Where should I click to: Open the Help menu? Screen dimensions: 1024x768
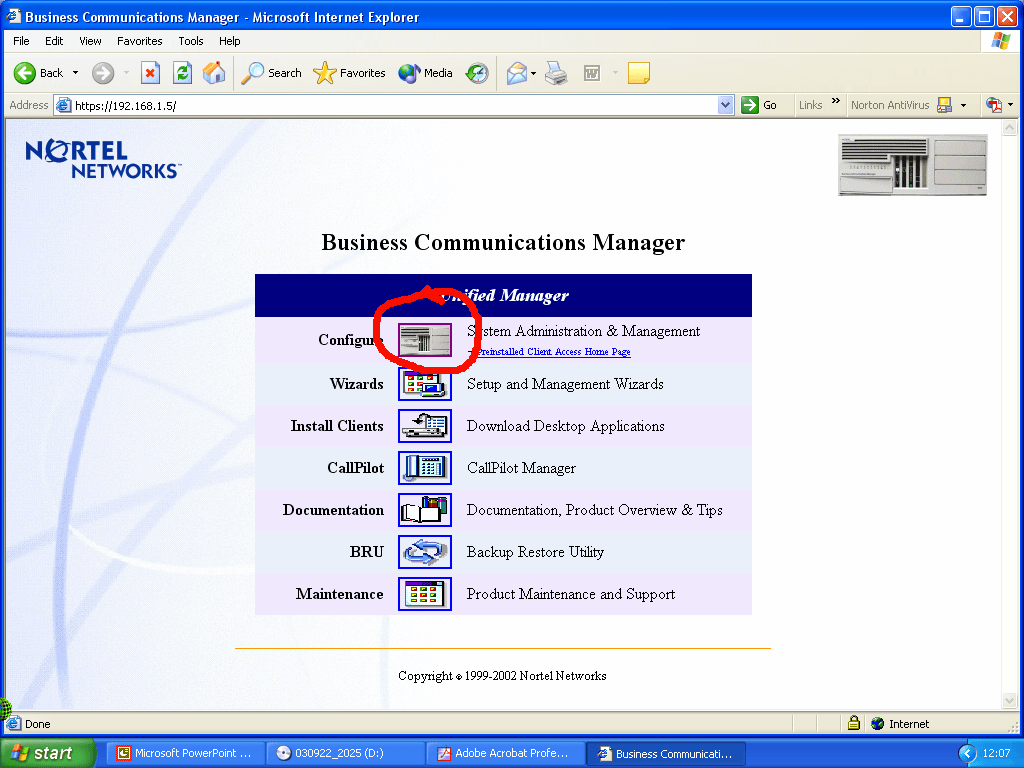(x=229, y=40)
